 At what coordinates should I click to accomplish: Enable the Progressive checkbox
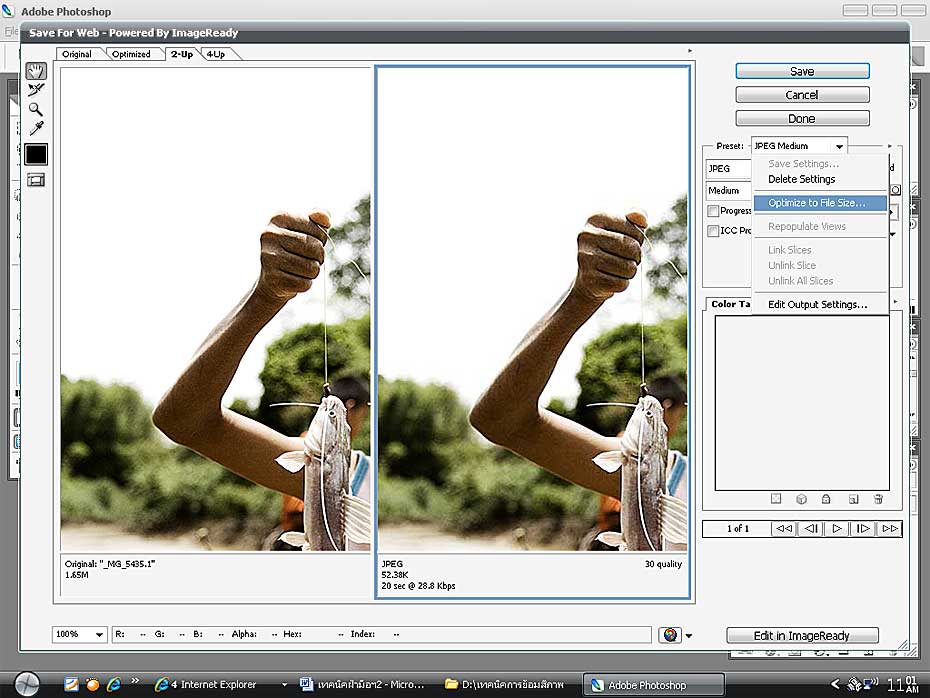pyautogui.click(x=713, y=211)
